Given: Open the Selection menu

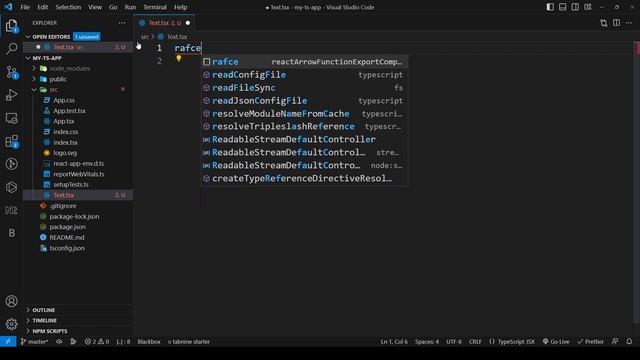Looking at the screenshot, I should click(68, 7).
